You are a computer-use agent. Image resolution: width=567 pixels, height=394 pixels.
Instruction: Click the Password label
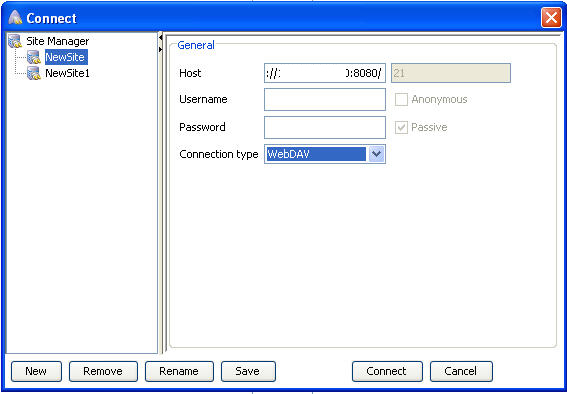coord(202,127)
